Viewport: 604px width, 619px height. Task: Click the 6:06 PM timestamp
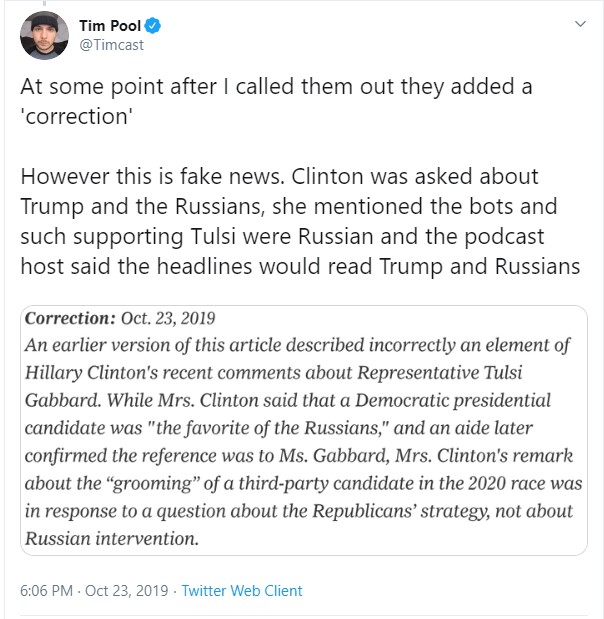(x=46, y=591)
